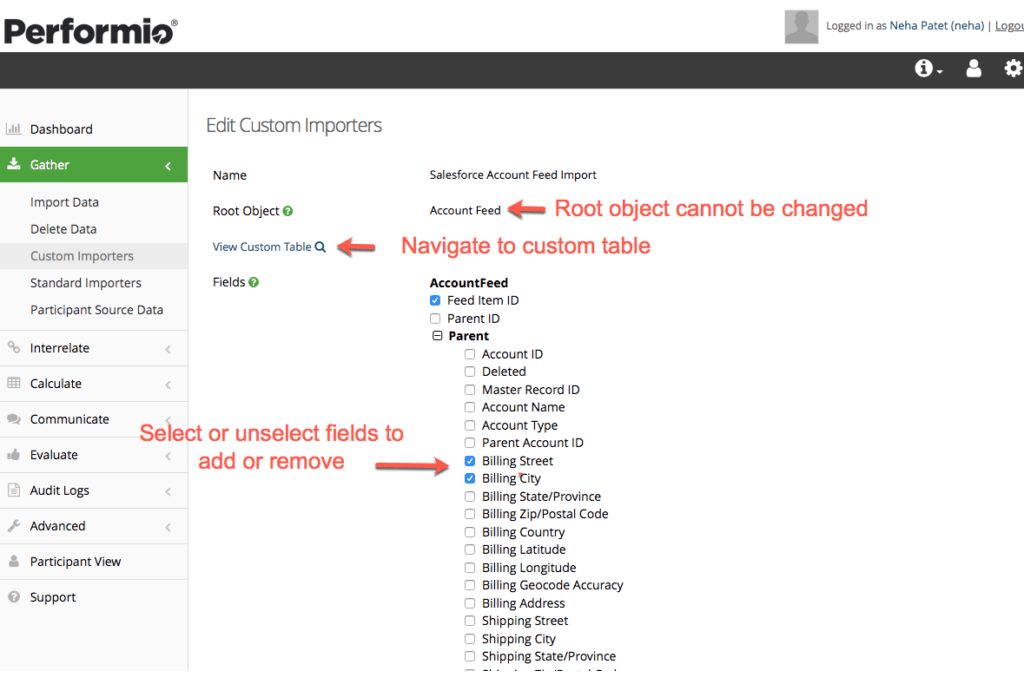Open the Dashboard menu item

(x=94, y=129)
